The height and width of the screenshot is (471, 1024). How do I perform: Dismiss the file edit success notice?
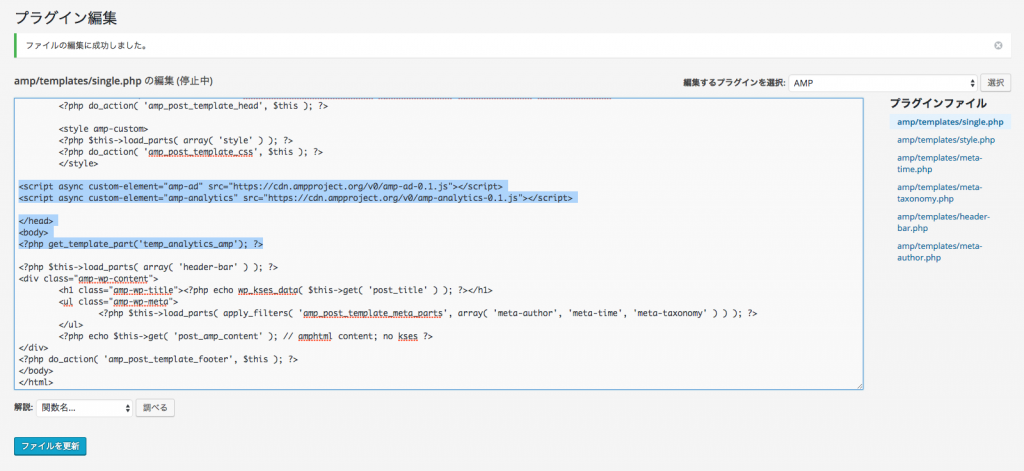(x=998, y=46)
